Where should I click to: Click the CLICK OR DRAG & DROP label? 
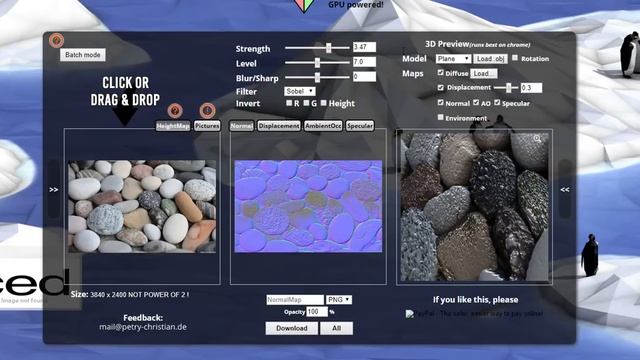125,91
